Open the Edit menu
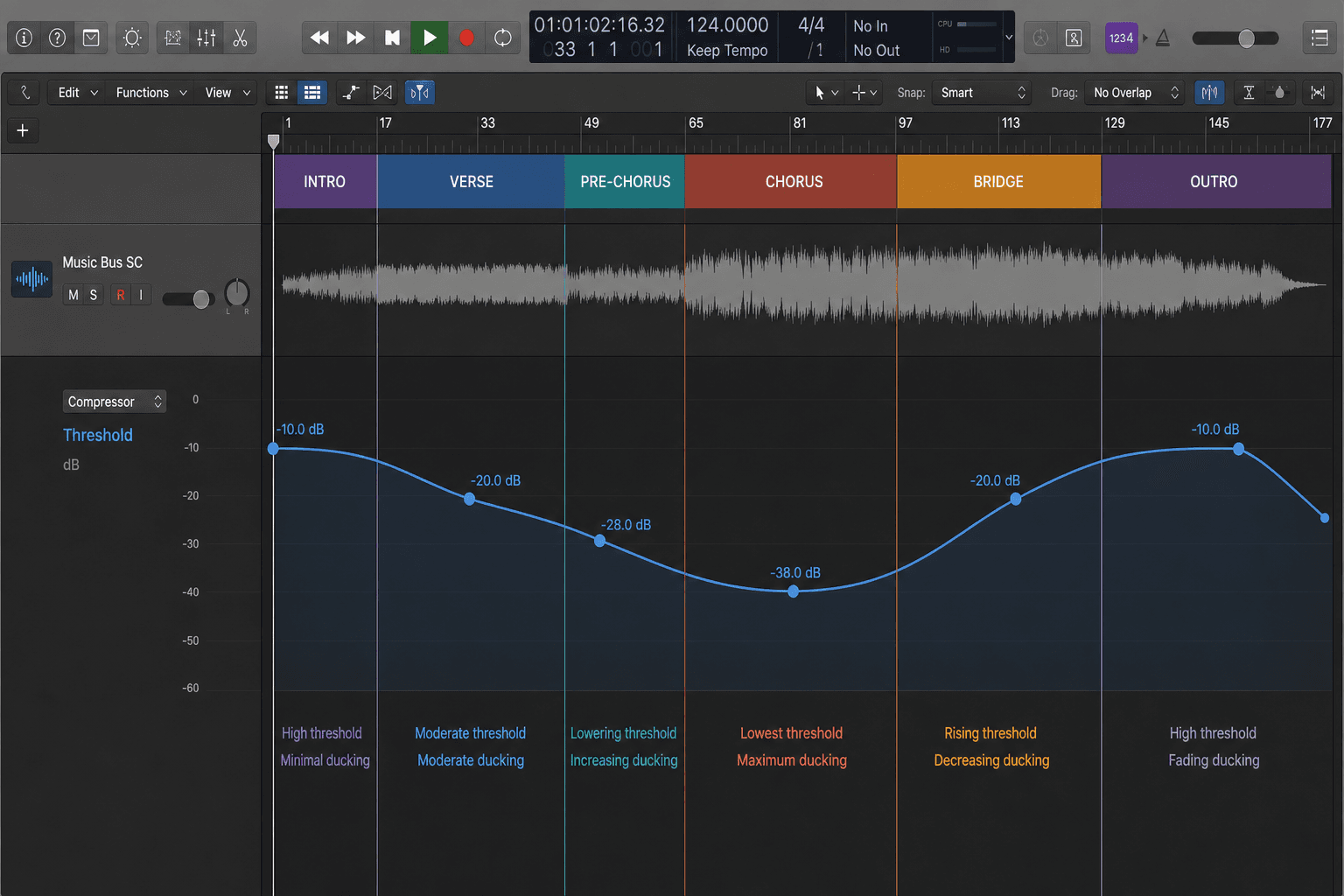 click(77, 93)
